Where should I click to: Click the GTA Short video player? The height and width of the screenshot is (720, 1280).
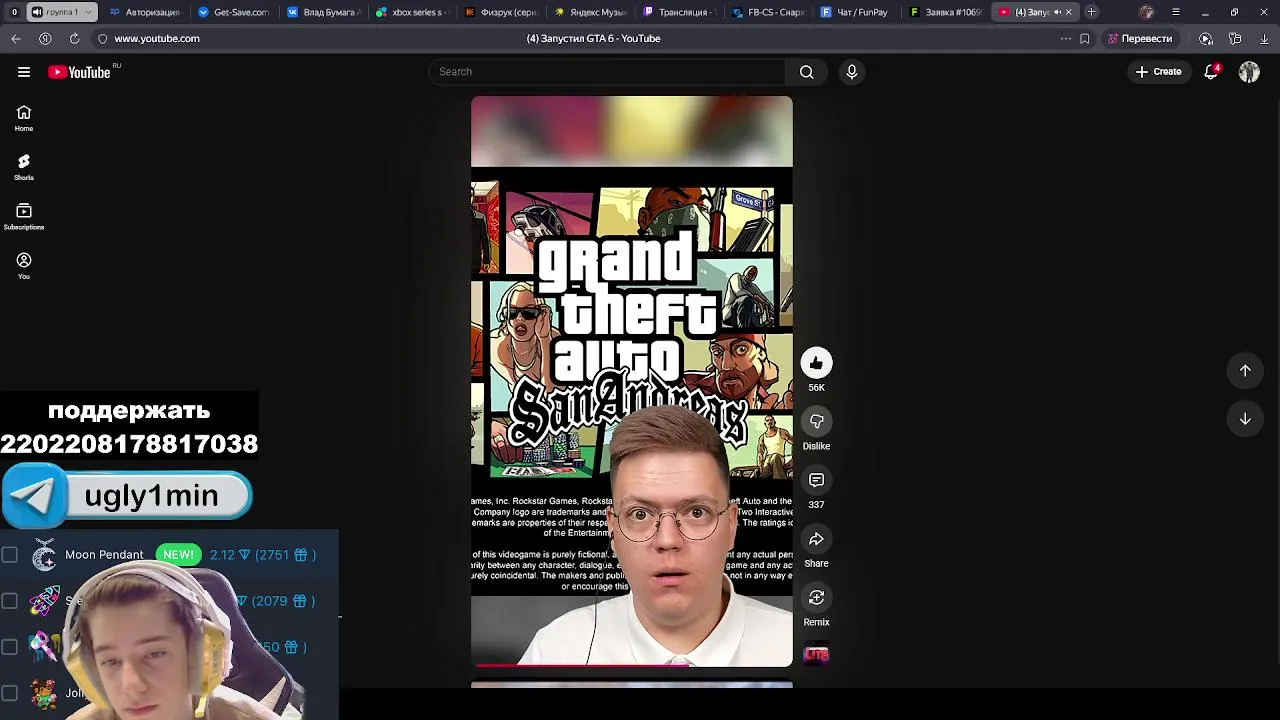click(632, 381)
